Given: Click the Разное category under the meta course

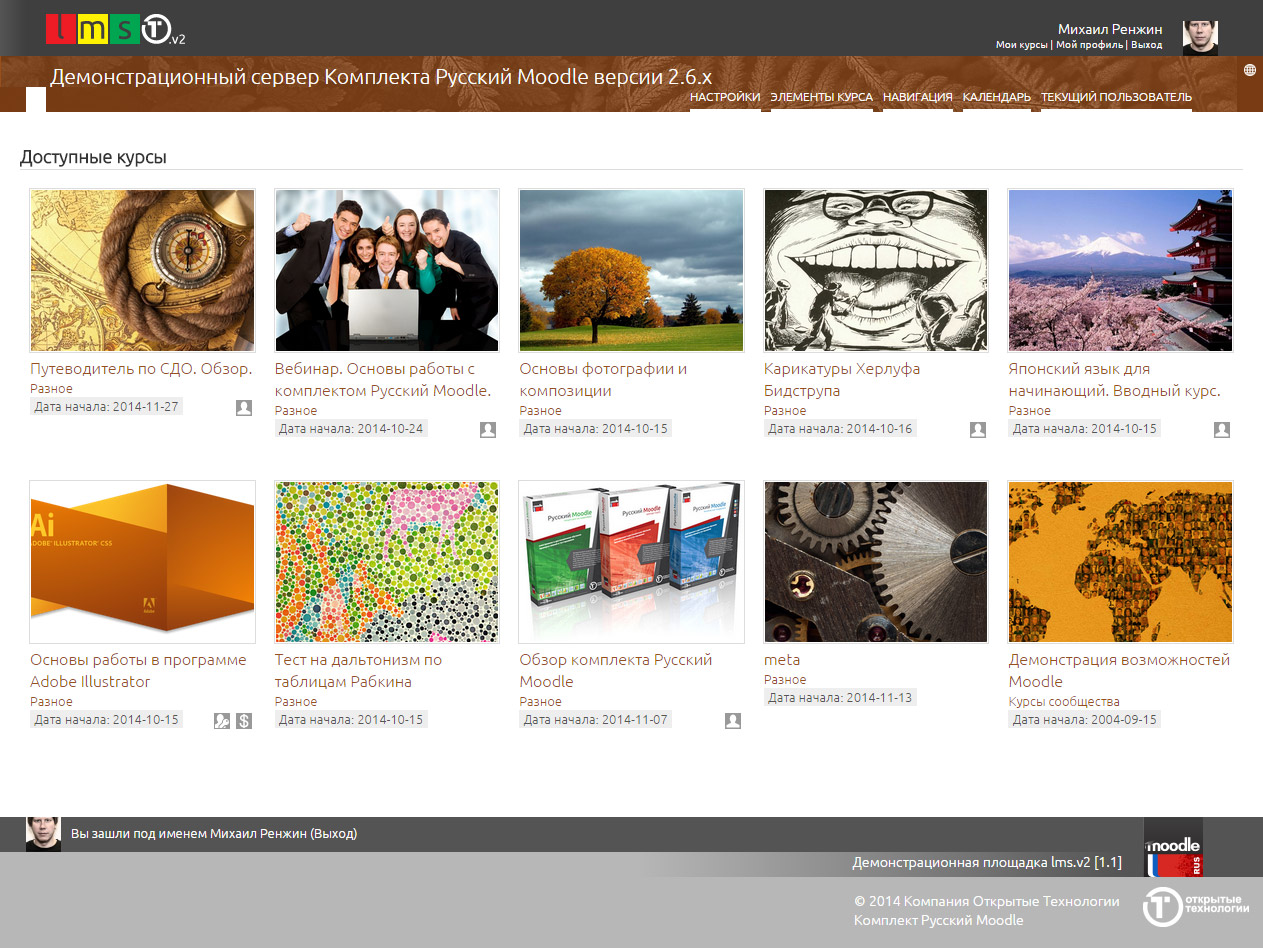Looking at the screenshot, I should point(785,680).
